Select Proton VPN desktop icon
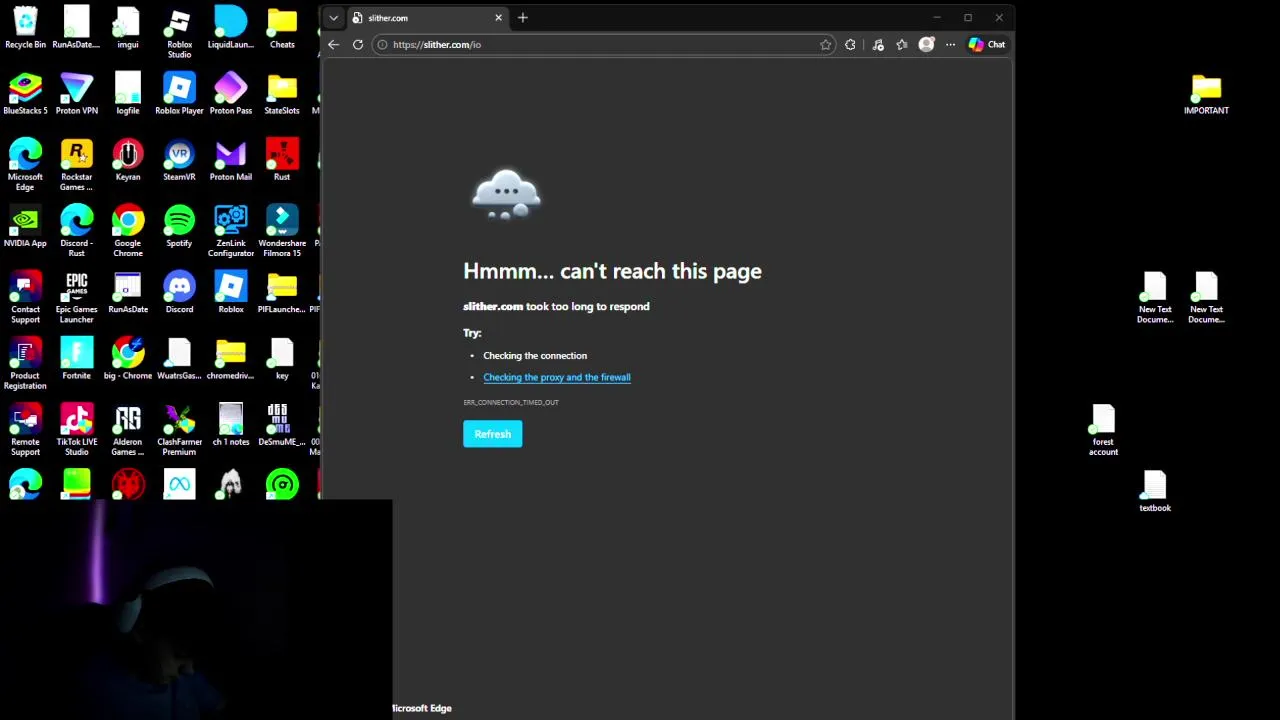 [76, 94]
